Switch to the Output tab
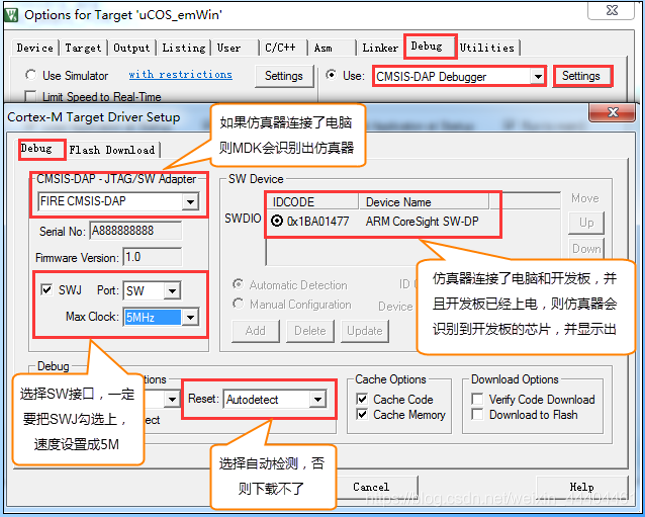Viewport: 645px width, 517px height. coord(132,48)
